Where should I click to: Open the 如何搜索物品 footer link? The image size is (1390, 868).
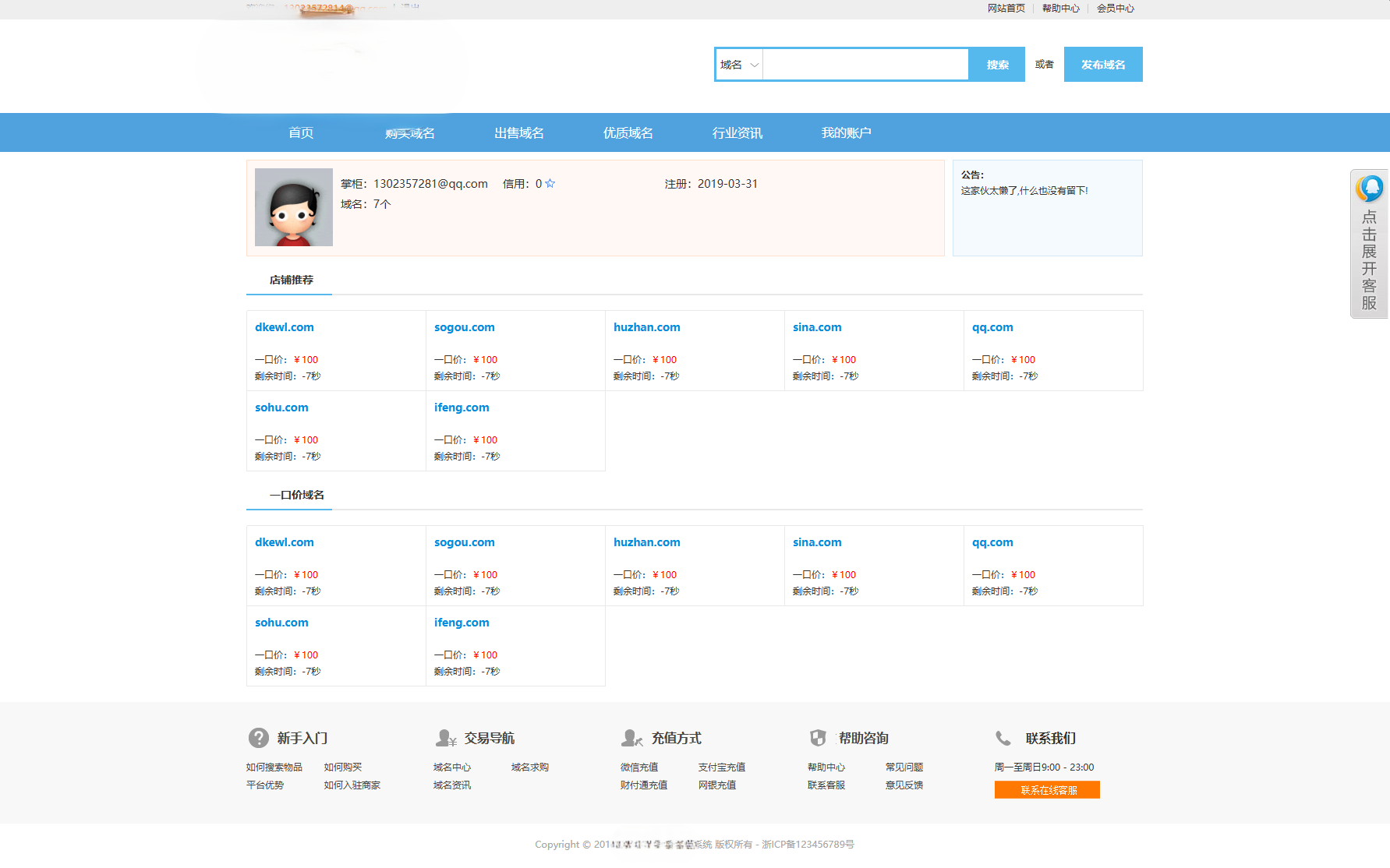point(274,767)
